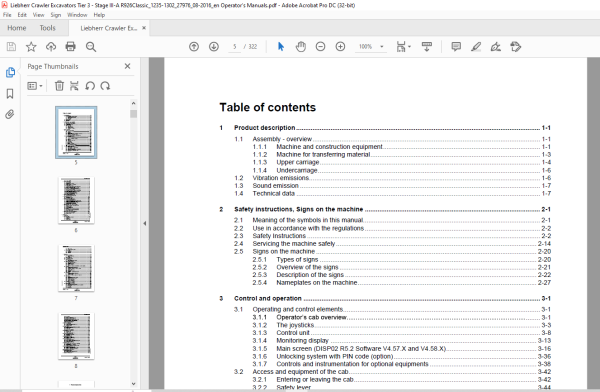
Task: Select the Liebherr Crawler Ex... document tab
Action: tap(109, 28)
